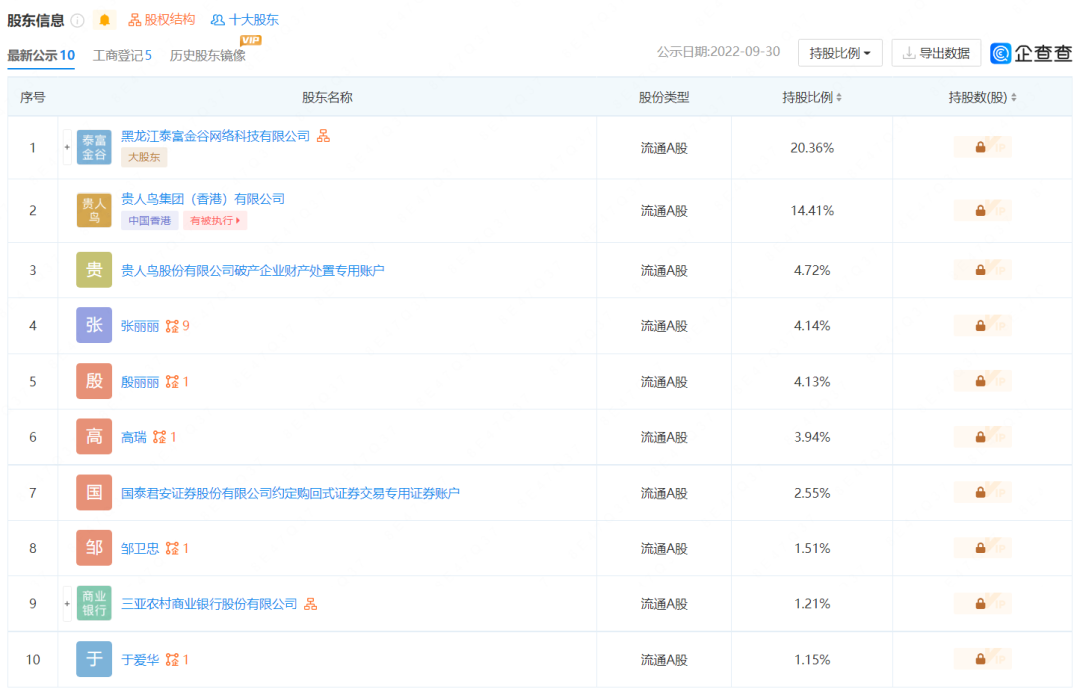1080x692 pixels.
Task: Click the info icon beside 股东信息
Action: point(78,21)
